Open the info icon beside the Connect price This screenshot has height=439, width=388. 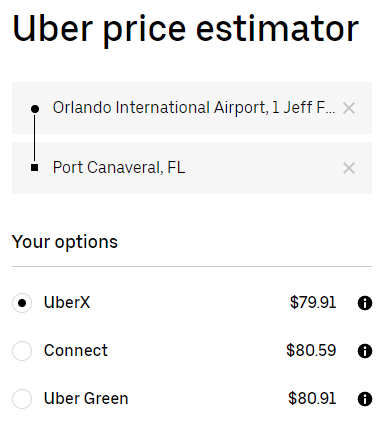click(x=365, y=351)
